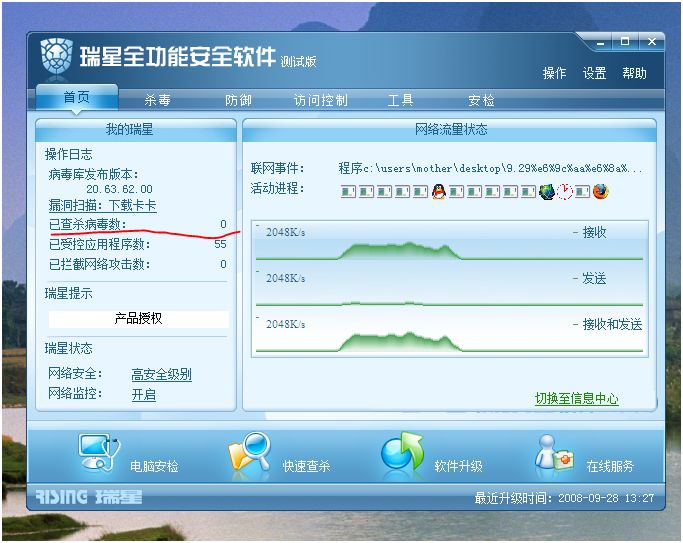Click the generic process icon just right of the QQ penguin
The height and width of the screenshot is (543, 683).
click(x=456, y=192)
